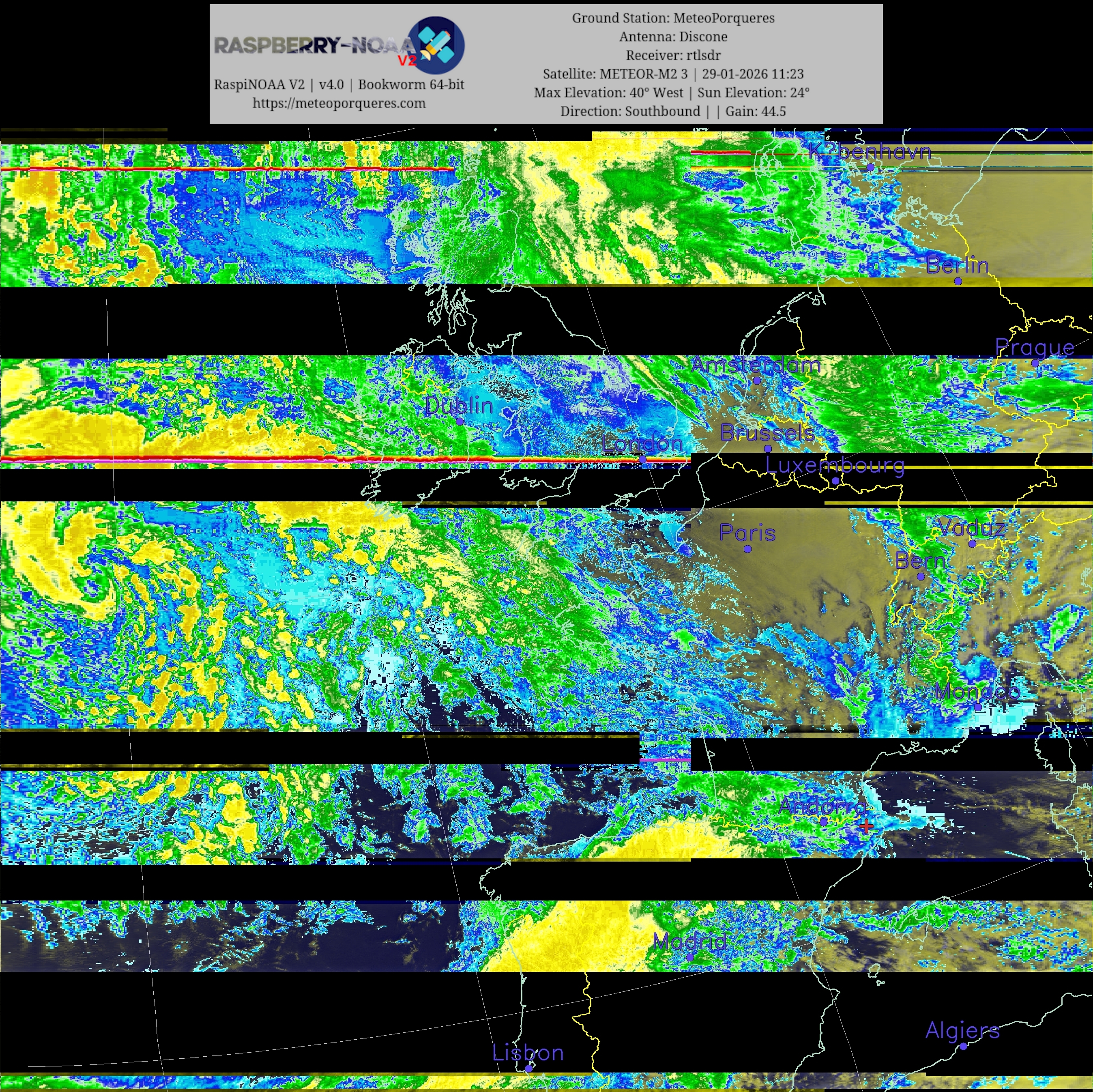Viewport: 1093px width, 1092px height.
Task: Click the Ground Station MeteoPorqueres text
Action: point(673,18)
